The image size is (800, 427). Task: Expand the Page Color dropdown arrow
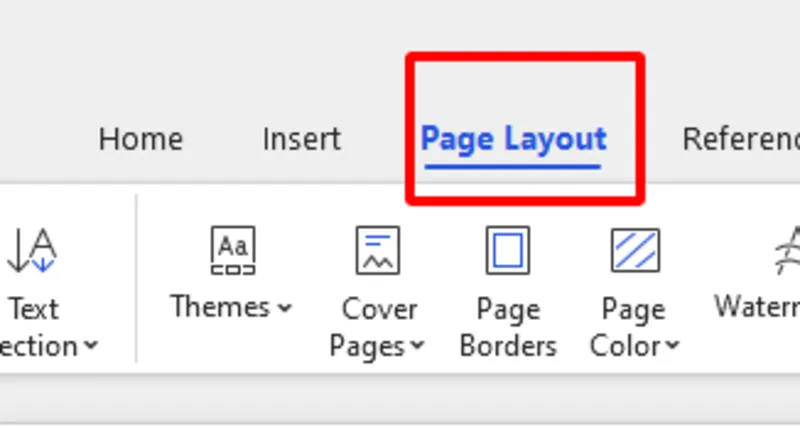[x=673, y=345]
